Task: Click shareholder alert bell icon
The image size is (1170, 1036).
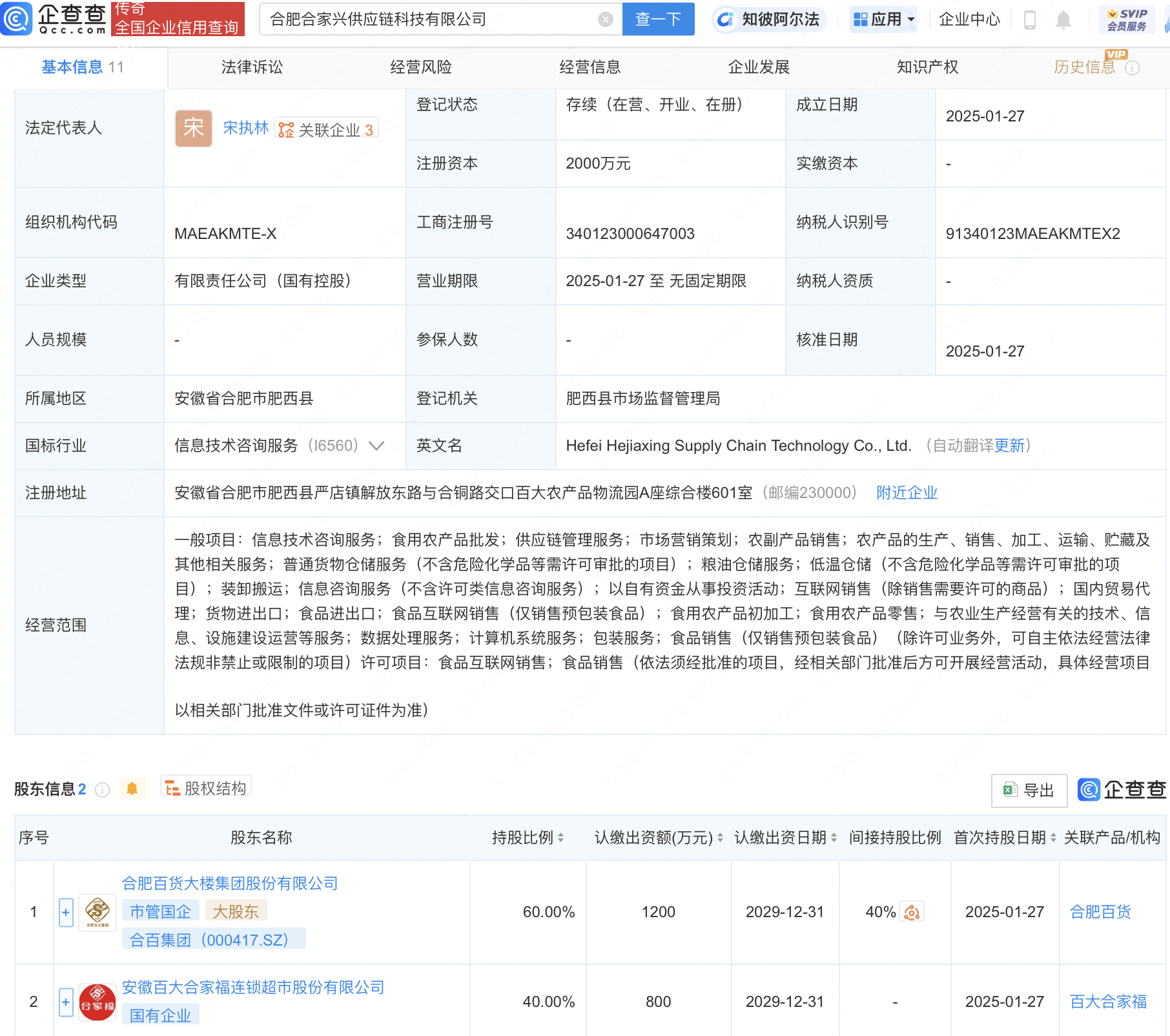Action: pyautogui.click(x=132, y=789)
